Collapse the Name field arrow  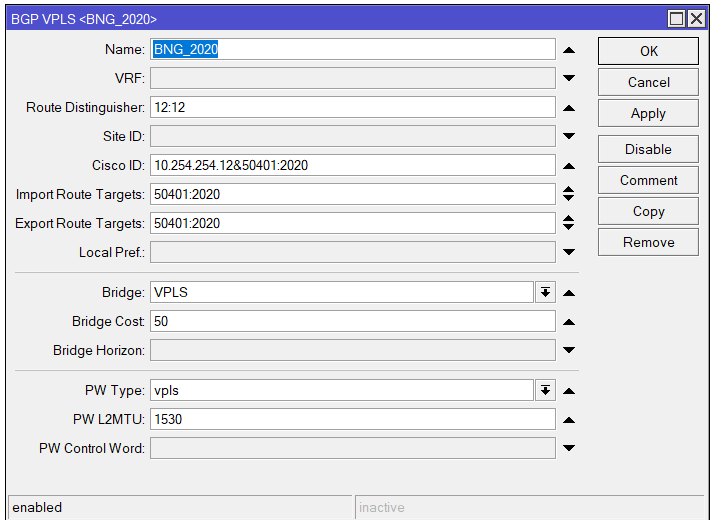point(569,50)
